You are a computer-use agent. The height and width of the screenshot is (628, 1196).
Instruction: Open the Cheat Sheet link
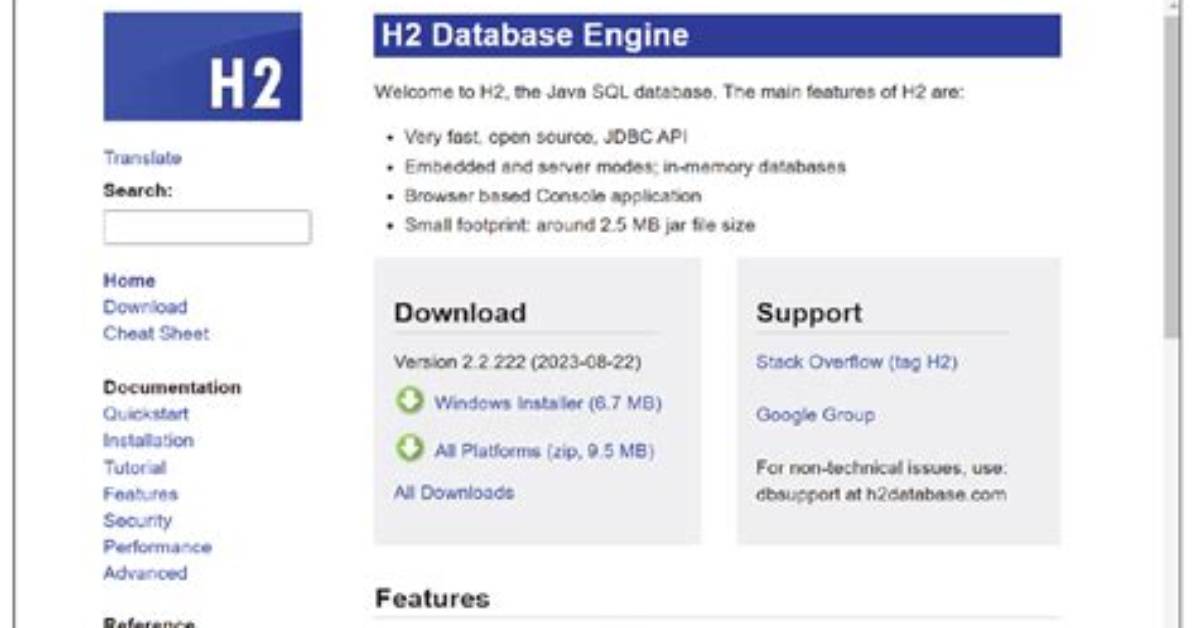[156, 333]
